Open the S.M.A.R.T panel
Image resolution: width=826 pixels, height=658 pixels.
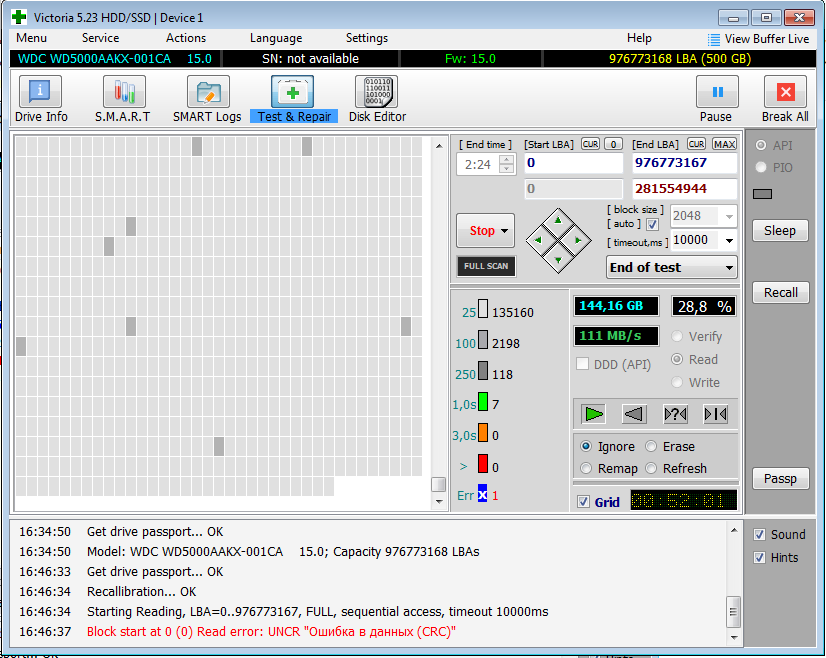point(122,98)
